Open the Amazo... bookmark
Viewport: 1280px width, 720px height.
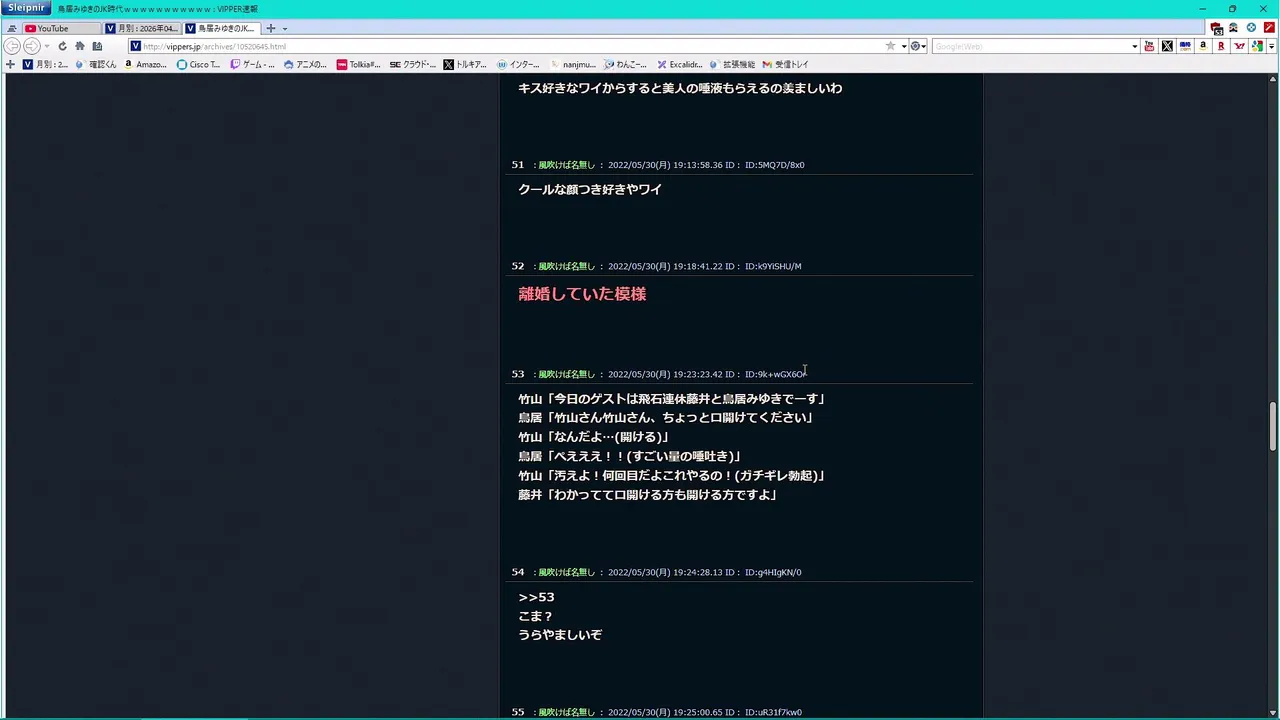pyautogui.click(x=145, y=64)
